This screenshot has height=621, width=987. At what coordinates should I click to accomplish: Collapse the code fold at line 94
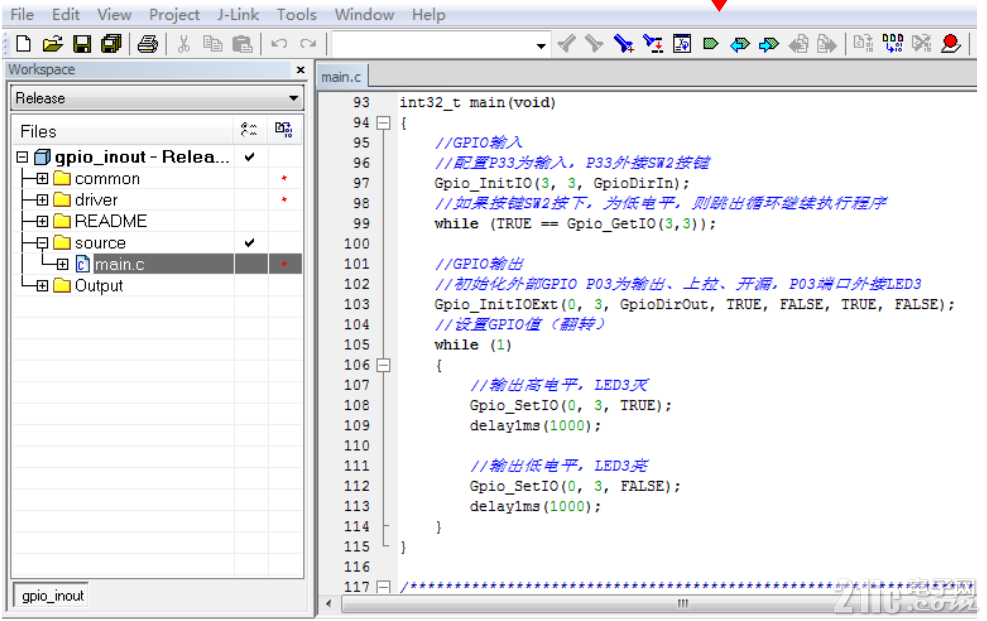click(383, 123)
